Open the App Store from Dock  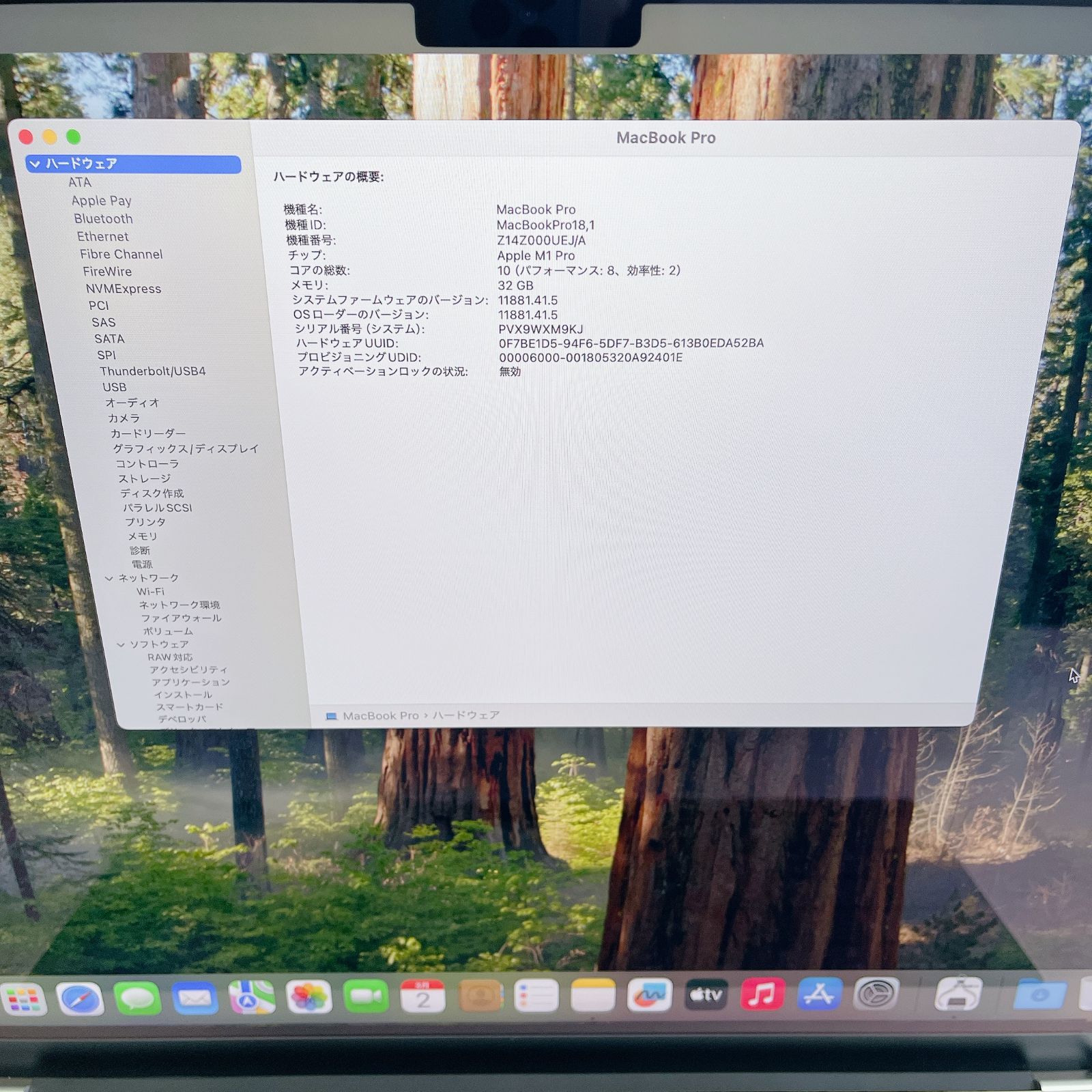point(819,994)
